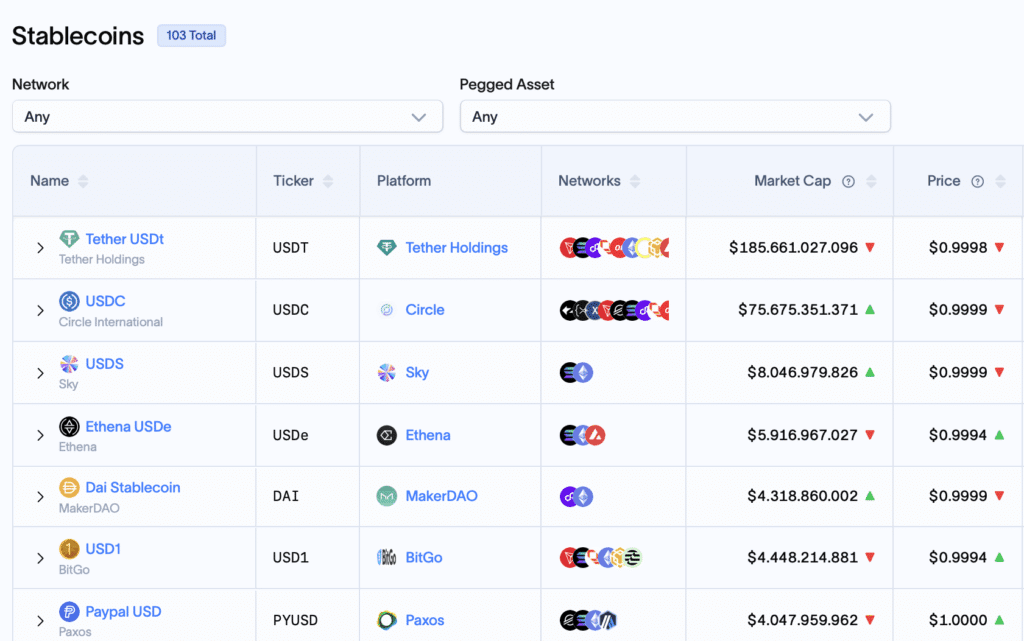The width and height of the screenshot is (1024, 641).
Task: Click the BitGo platform logo
Action: pos(387,557)
